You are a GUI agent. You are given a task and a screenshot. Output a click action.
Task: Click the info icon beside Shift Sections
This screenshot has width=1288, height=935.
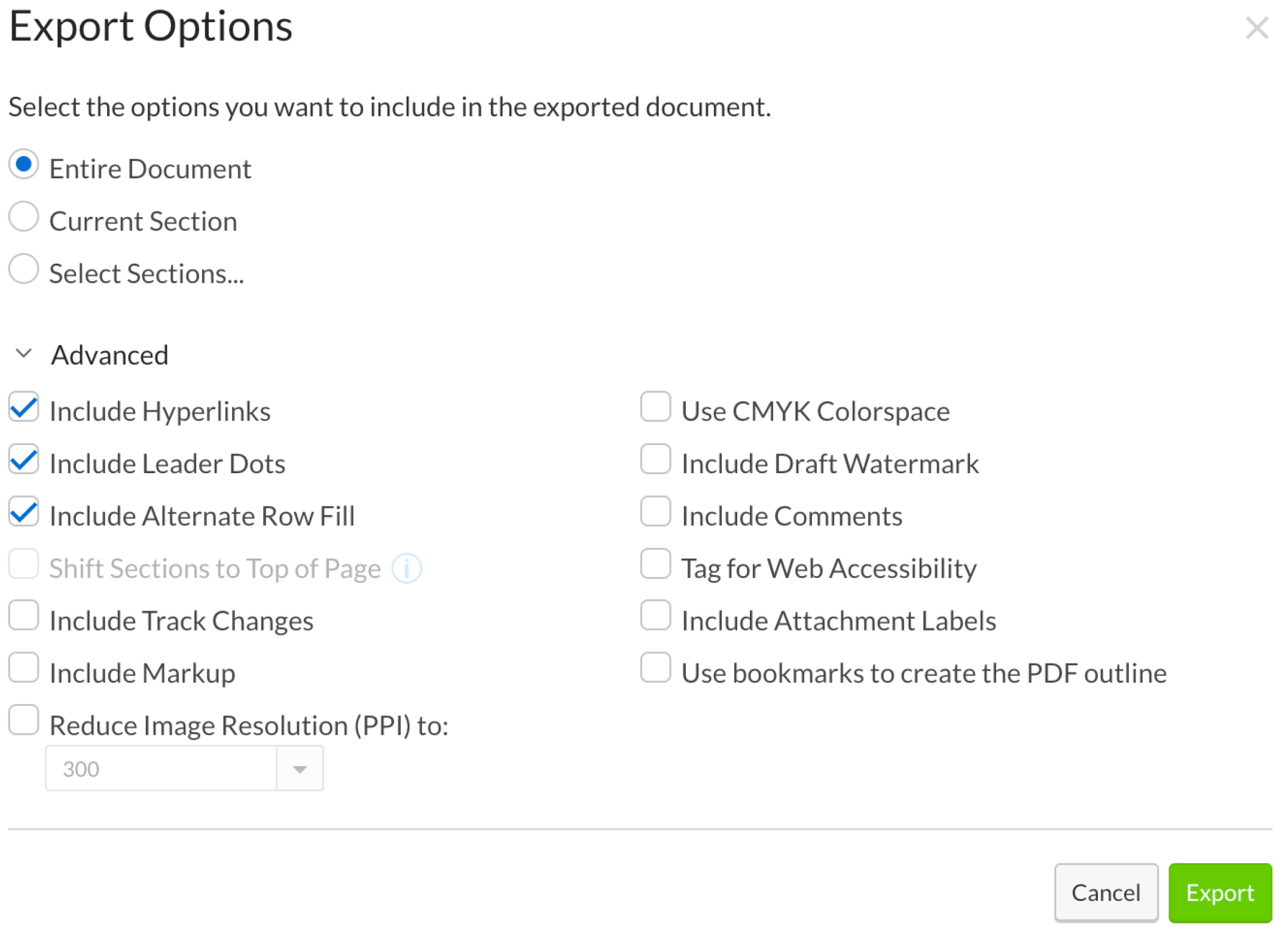(x=407, y=568)
